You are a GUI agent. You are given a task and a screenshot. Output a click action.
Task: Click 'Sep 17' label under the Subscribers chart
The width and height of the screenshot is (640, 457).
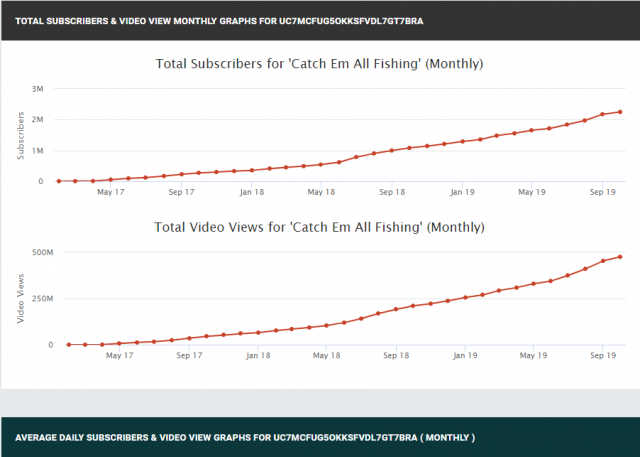click(182, 192)
